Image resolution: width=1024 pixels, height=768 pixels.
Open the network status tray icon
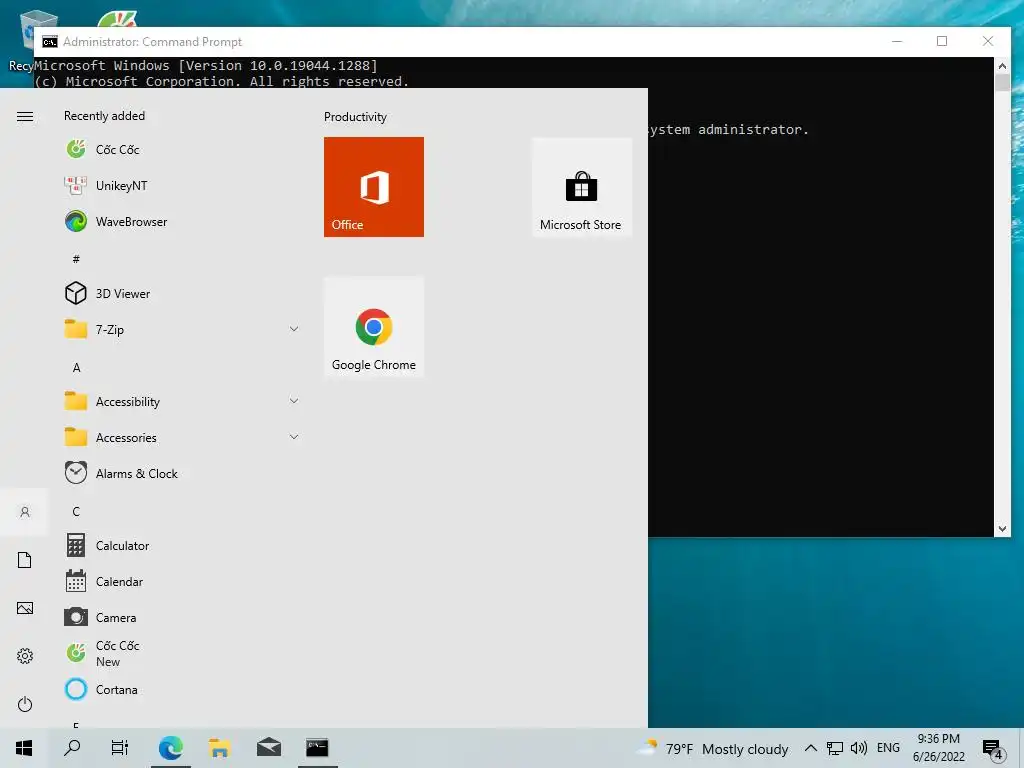[x=835, y=748]
